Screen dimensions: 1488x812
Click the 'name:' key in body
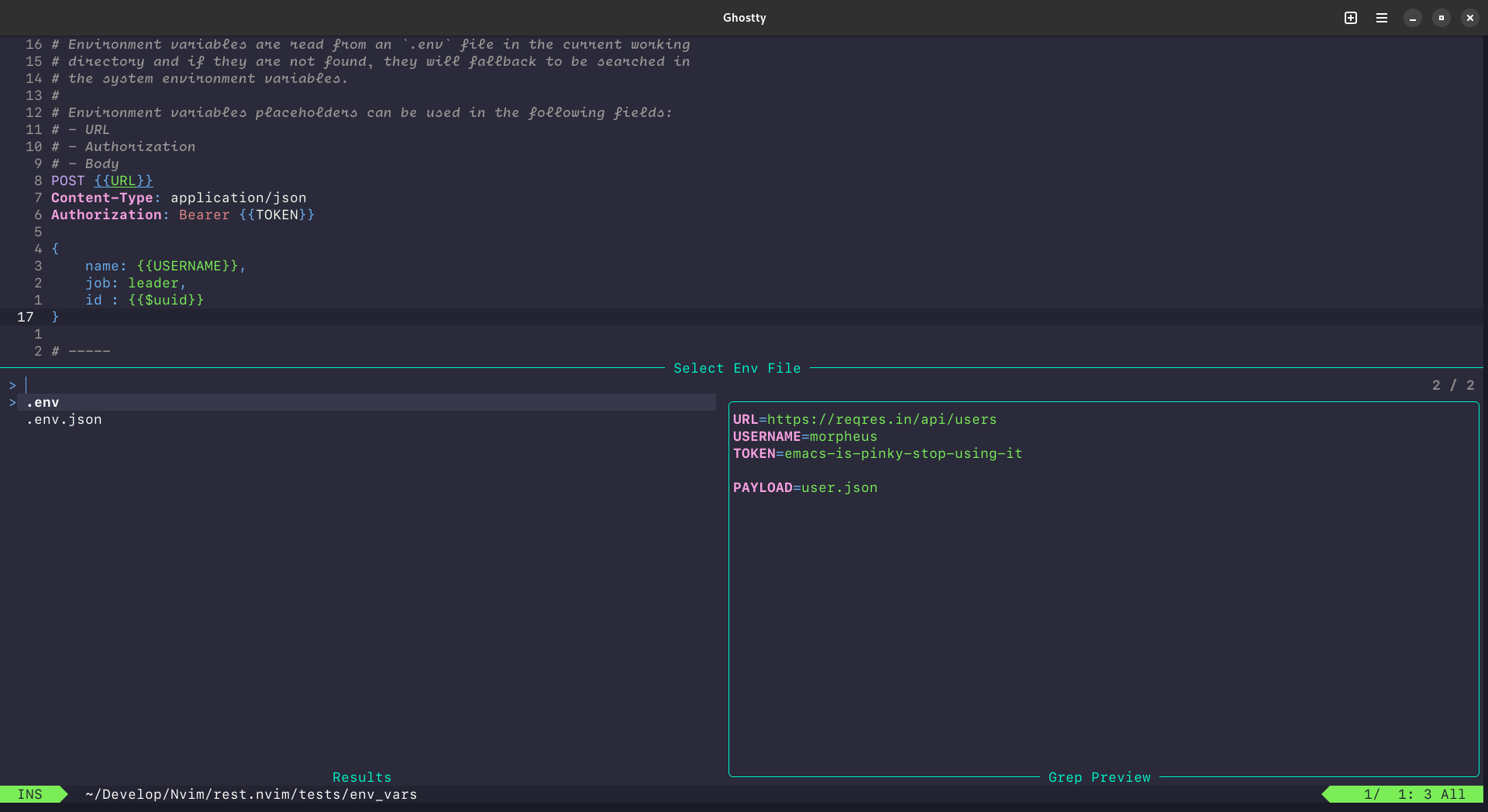[106, 266]
